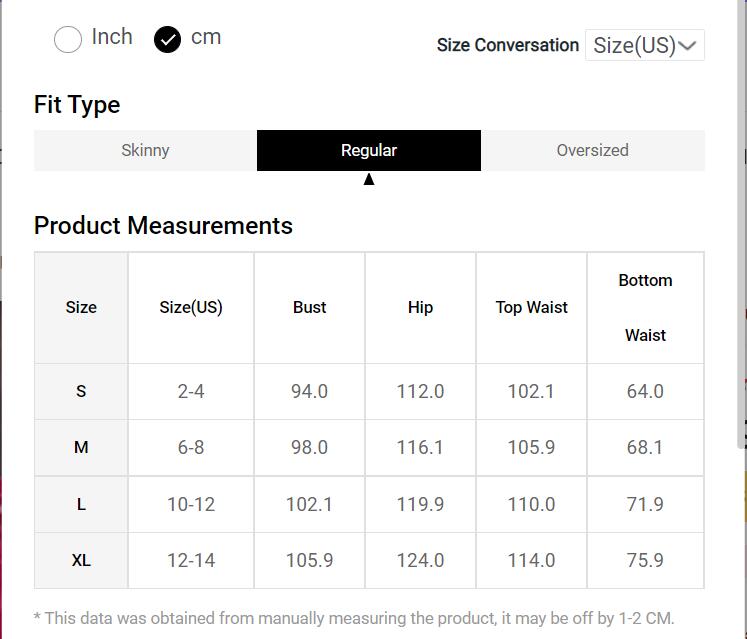Click the Inch label text
The image size is (747, 639).
tap(112, 37)
